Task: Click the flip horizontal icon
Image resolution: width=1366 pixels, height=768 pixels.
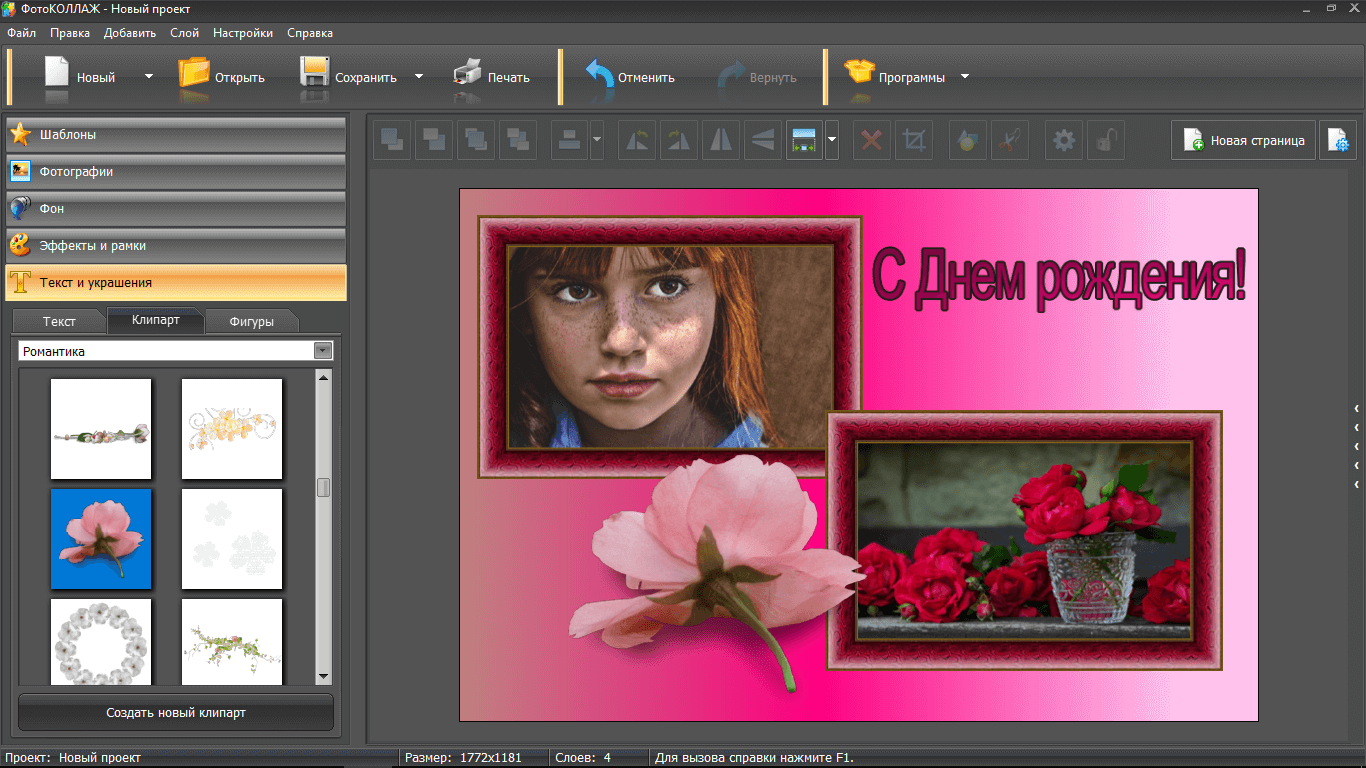Action: click(720, 141)
